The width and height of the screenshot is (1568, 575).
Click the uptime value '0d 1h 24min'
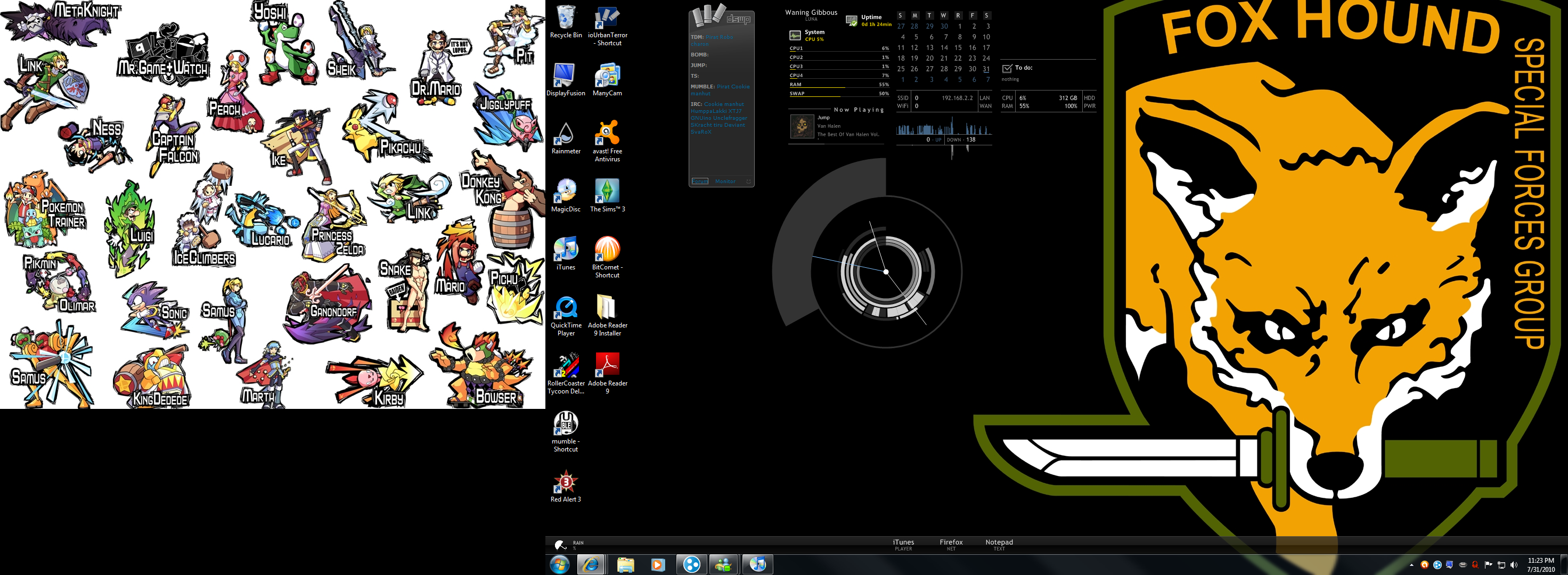pos(876,25)
